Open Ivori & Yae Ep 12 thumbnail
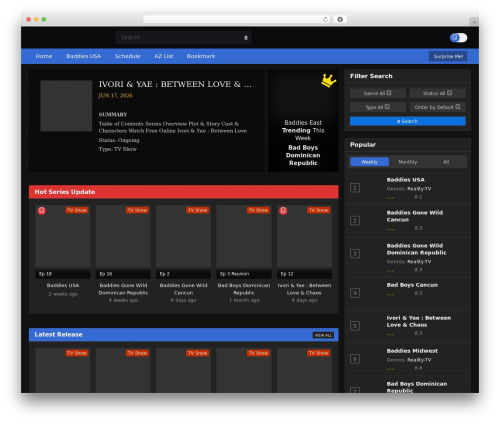This screenshot has height=423, width=500. pos(304,242)
